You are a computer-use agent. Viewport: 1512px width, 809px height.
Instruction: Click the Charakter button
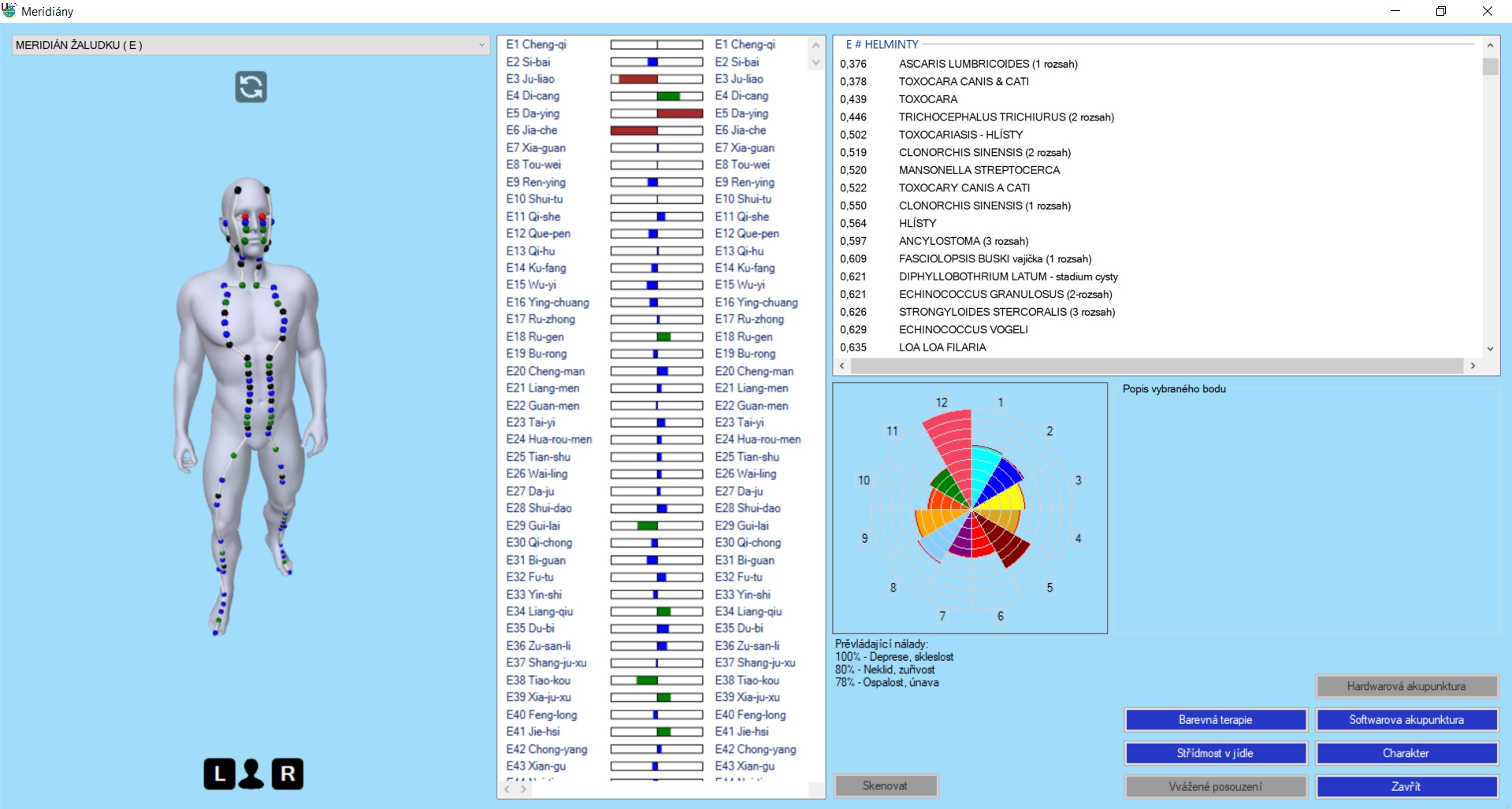point(1406,753)
